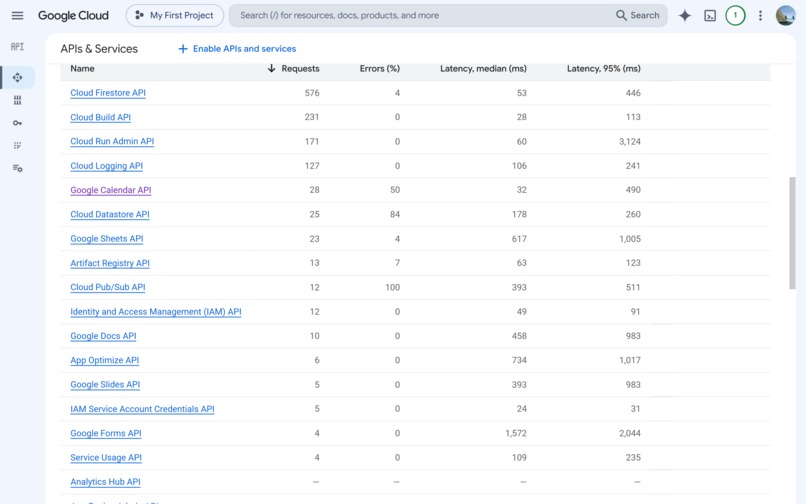Open App Optimize API link
This screenshot has width=806, height=504.
point(105,360)
